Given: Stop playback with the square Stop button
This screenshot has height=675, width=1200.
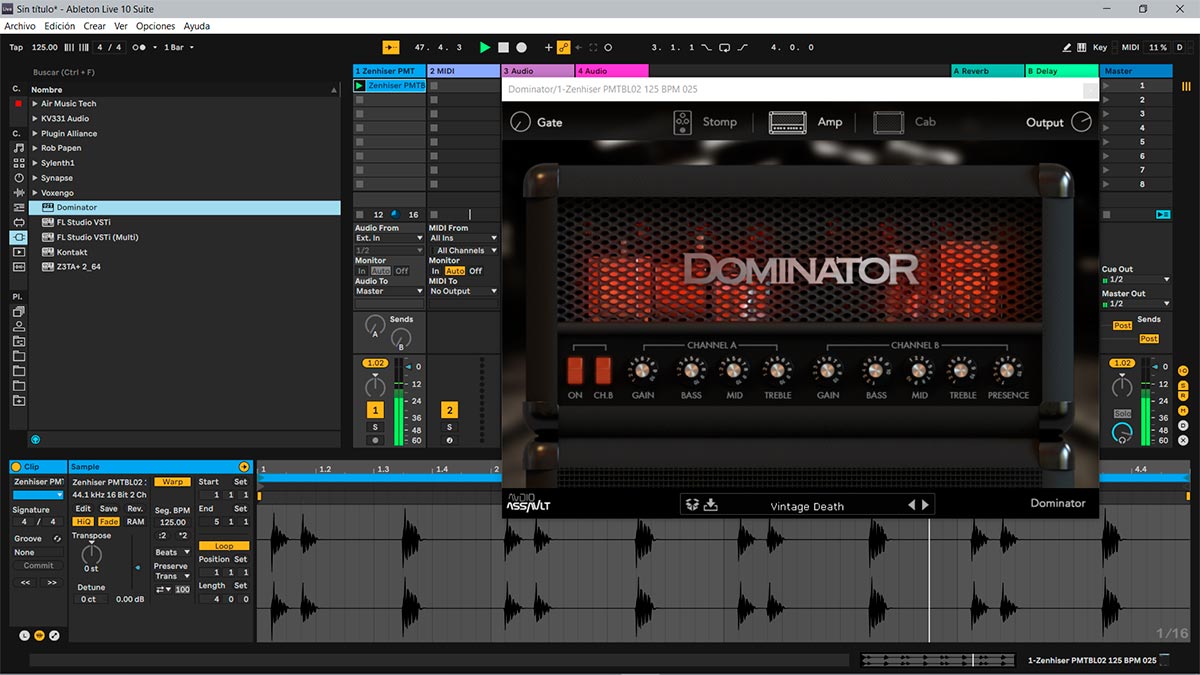Looking at the screenshot, I should click(x=503, y=47).
